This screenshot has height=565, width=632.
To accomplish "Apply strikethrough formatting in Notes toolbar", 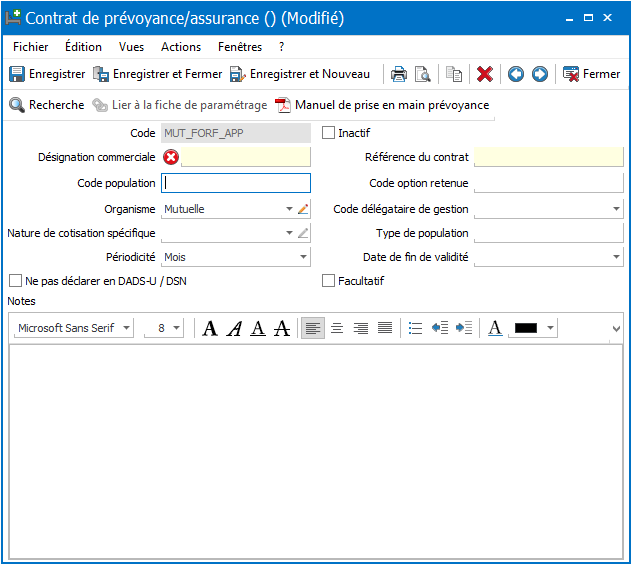I will (282, 328).
